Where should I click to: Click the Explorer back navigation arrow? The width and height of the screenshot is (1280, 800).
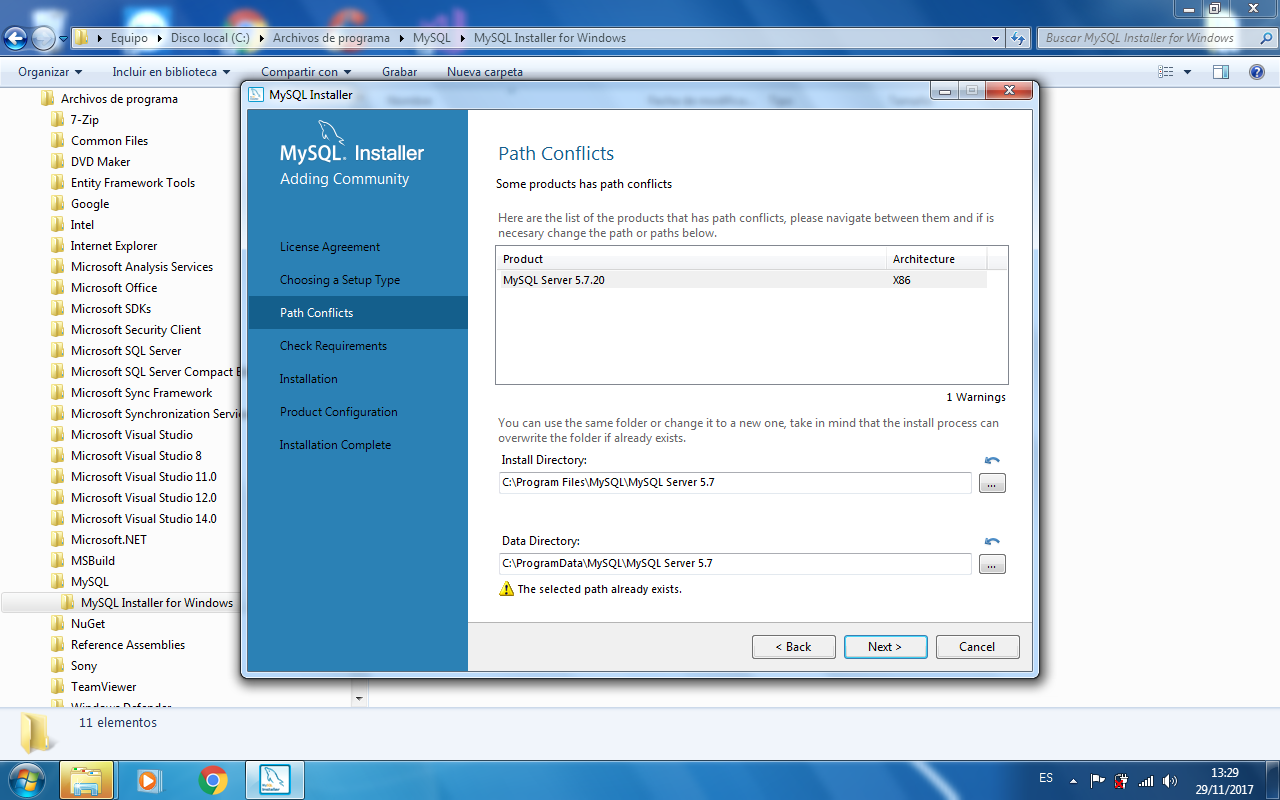click(x=15, y=39)
